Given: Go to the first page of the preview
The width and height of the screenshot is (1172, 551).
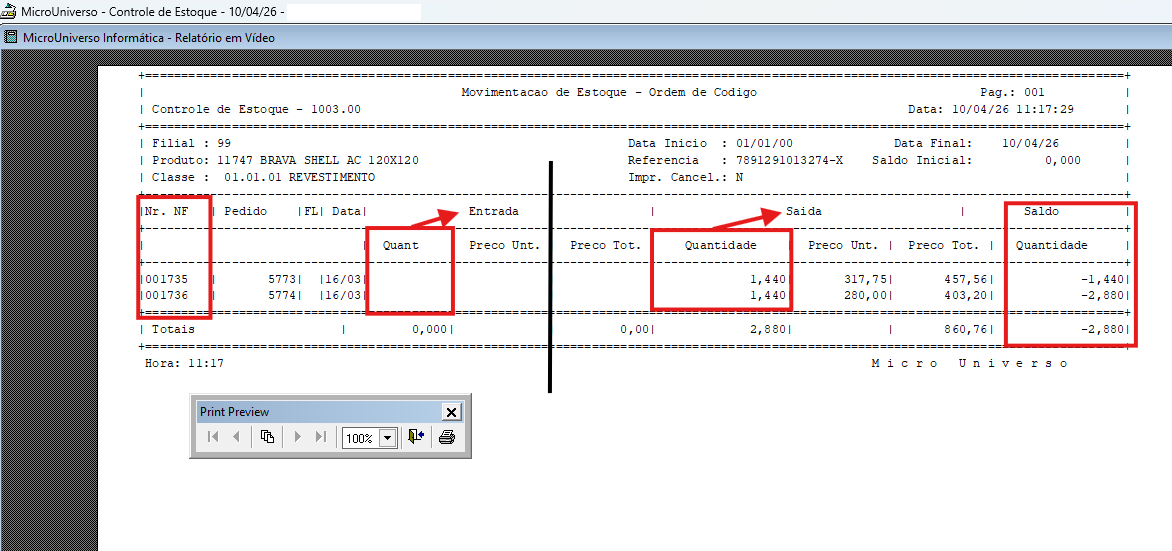Looking at the screenshot, I should pyautogui.click(x=212, y=437).
